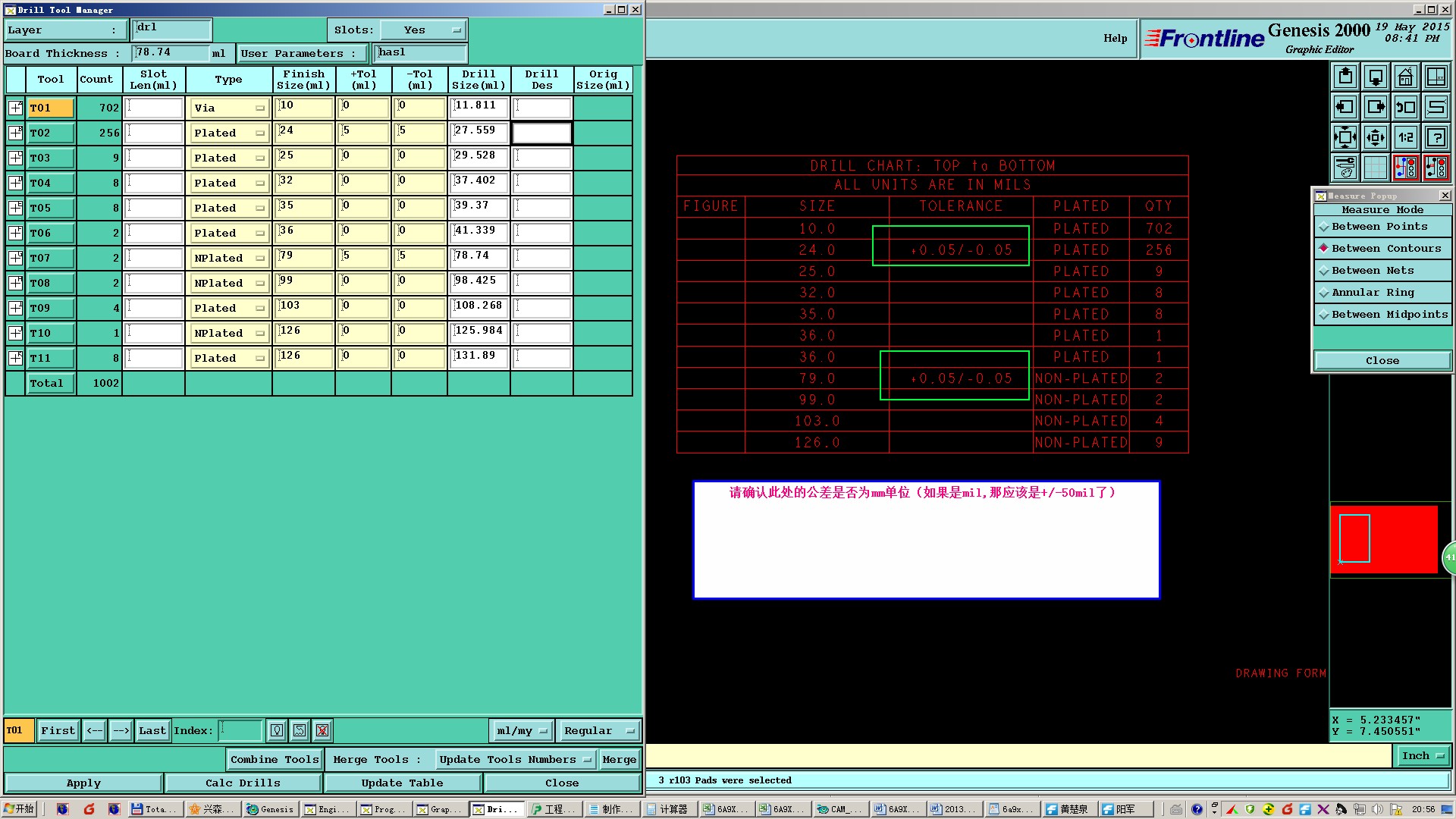Click the Combine Tools button

(275, 759)
